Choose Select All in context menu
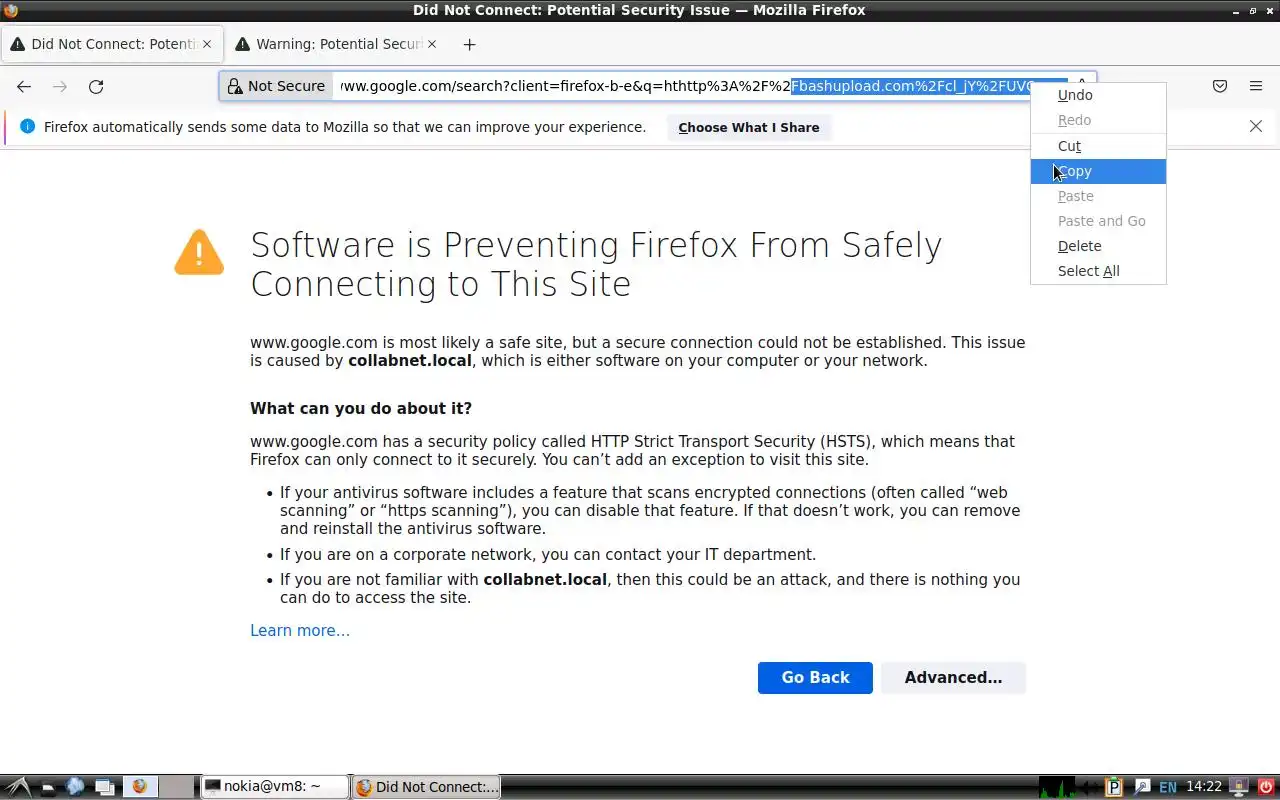The image size is (1280, 800). 1088,271
